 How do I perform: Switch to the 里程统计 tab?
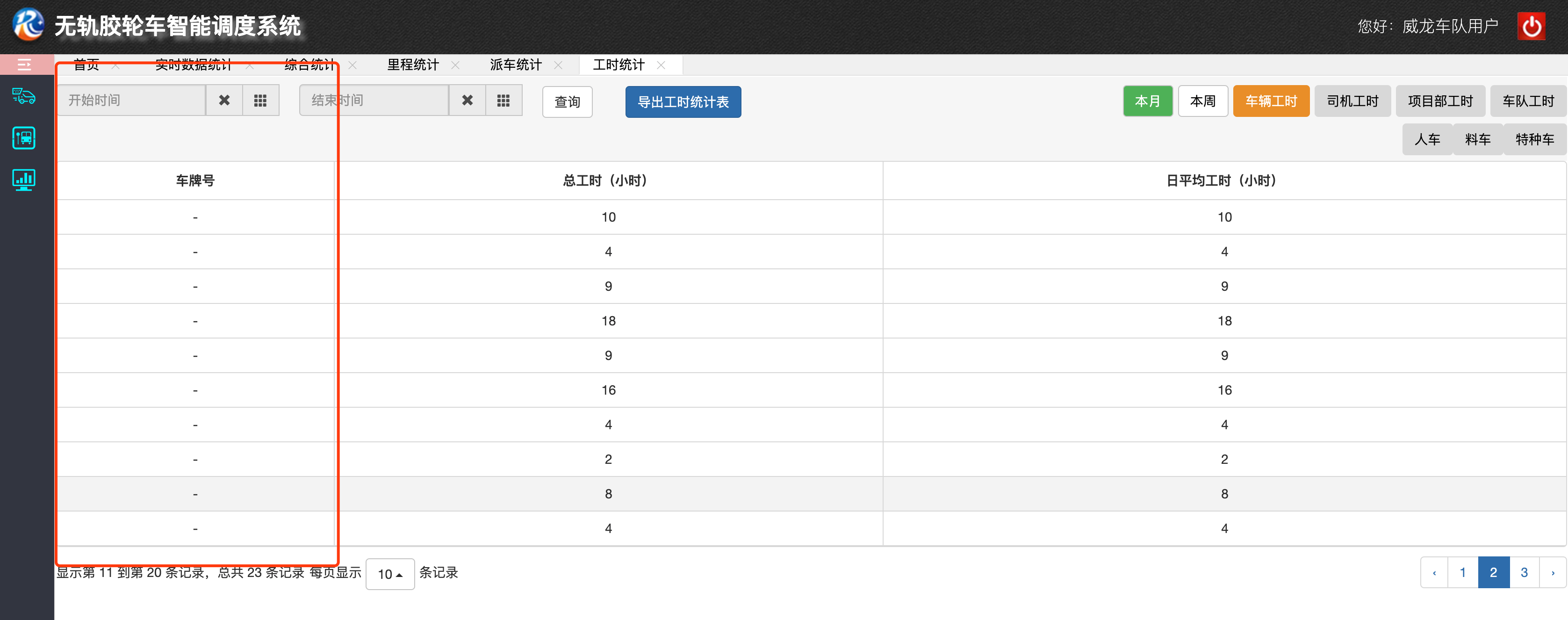pyautogui.click(x=413, y=65)
